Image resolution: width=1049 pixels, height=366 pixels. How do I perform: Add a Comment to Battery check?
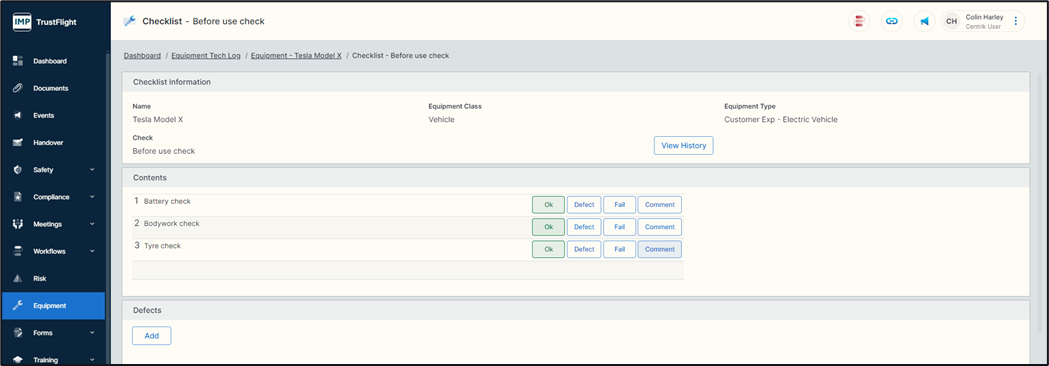pos(660,205)
